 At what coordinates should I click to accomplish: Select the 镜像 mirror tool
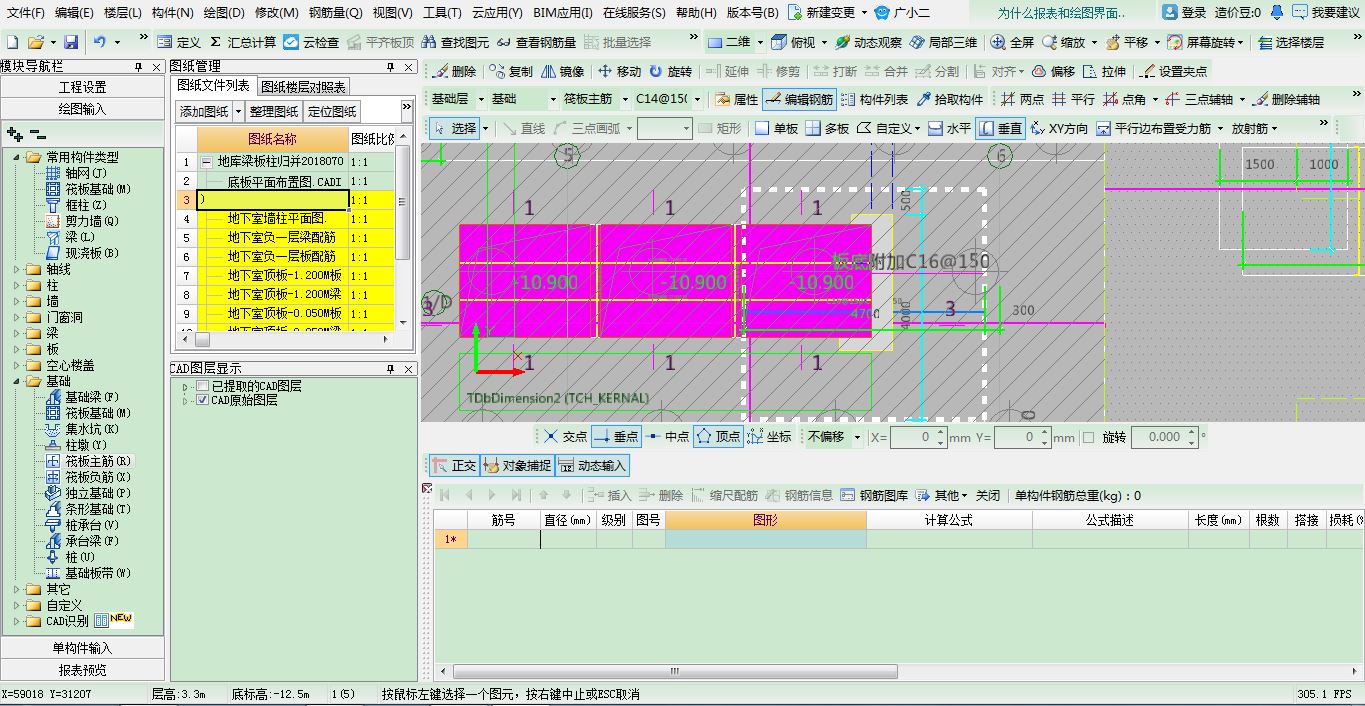click(562, 72)
